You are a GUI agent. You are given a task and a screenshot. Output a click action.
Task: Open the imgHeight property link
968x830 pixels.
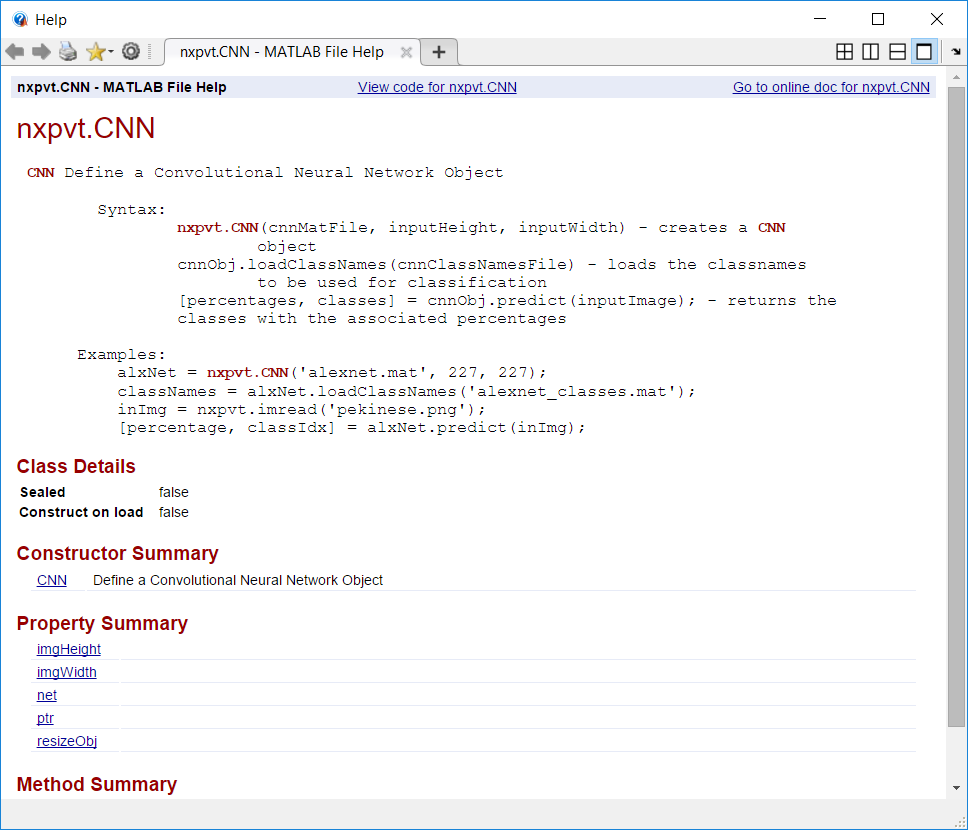pyautogui.click(x=69, y=650)
